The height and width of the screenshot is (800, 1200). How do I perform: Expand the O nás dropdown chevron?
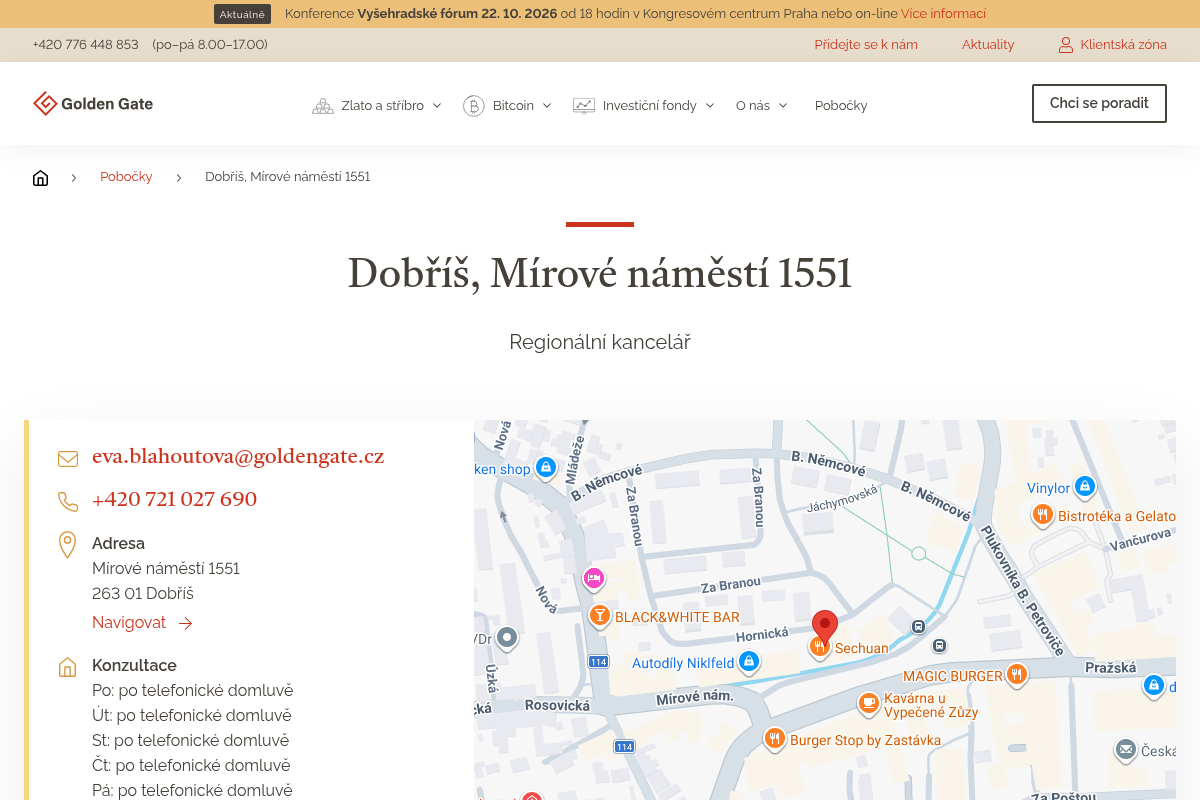pyautogui.click(x=783, y=106)
